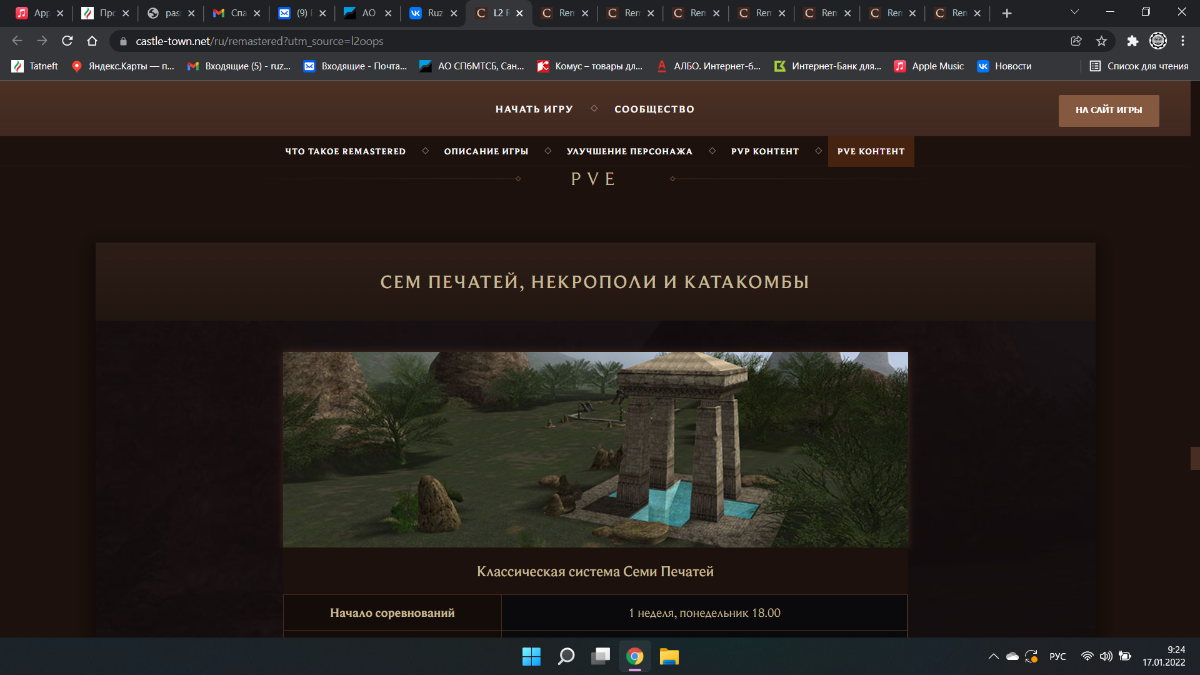
Task: Open the Extensions puzzle icon
Action: (x=1132, y=41)
